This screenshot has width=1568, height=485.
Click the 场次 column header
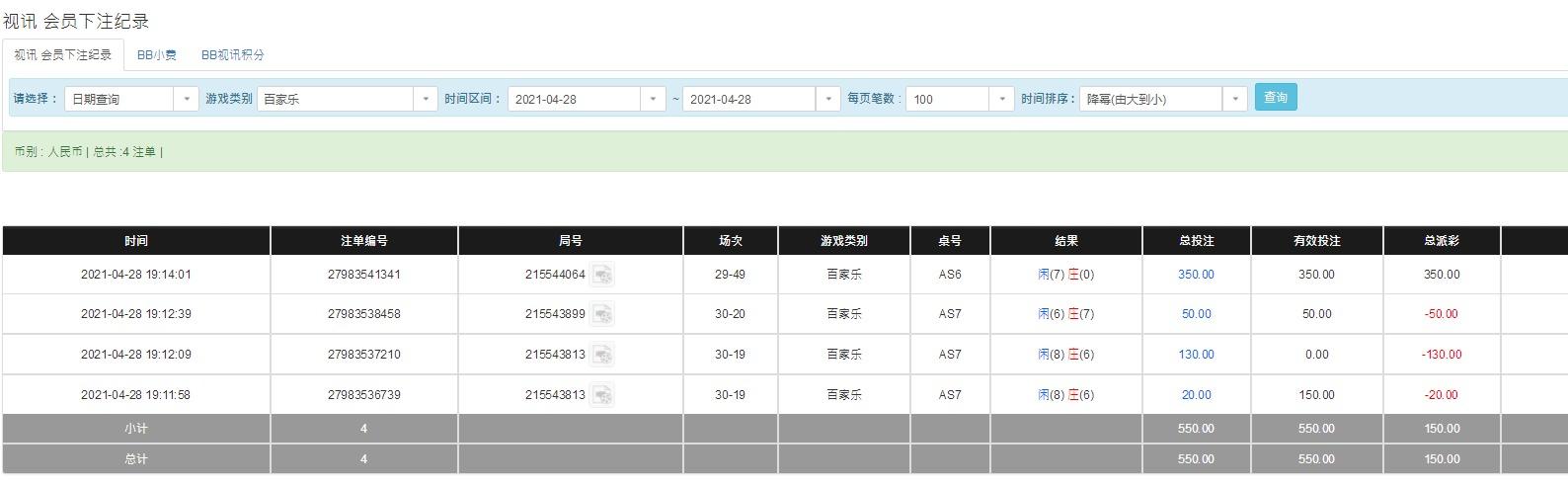click(x=731, y=241)
